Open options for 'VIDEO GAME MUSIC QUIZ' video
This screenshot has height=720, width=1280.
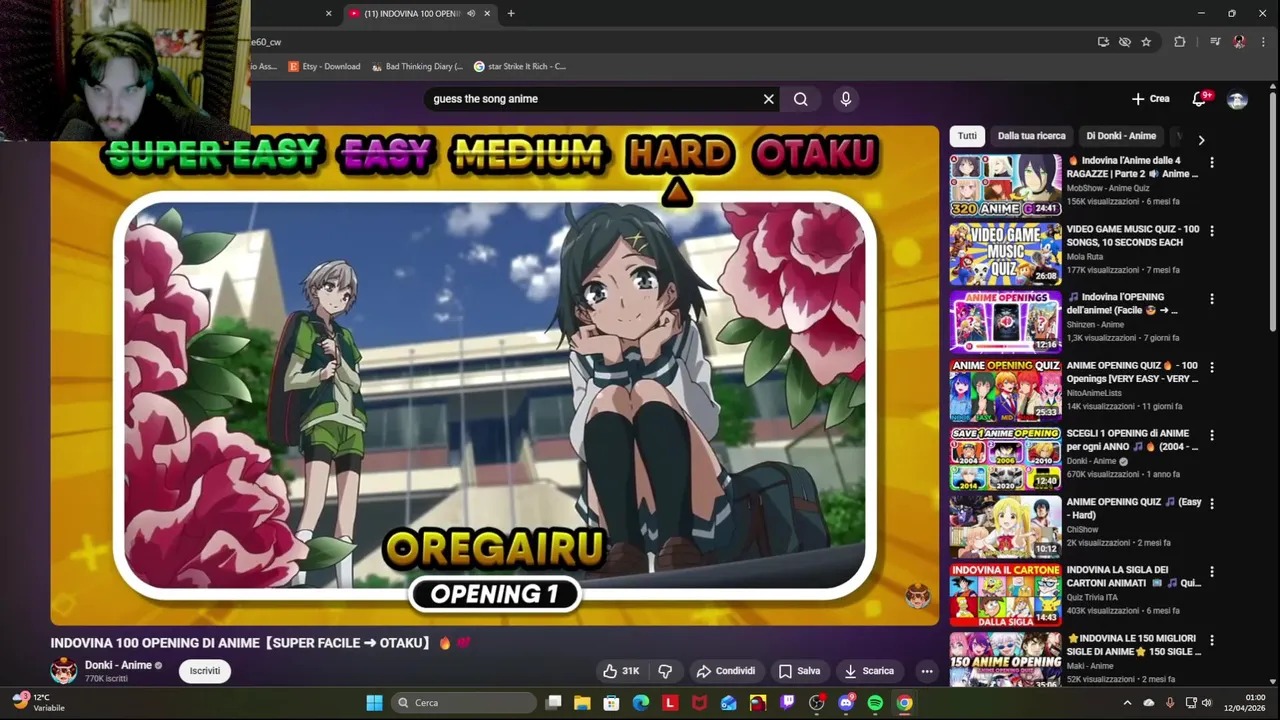tap(1211, 230)
